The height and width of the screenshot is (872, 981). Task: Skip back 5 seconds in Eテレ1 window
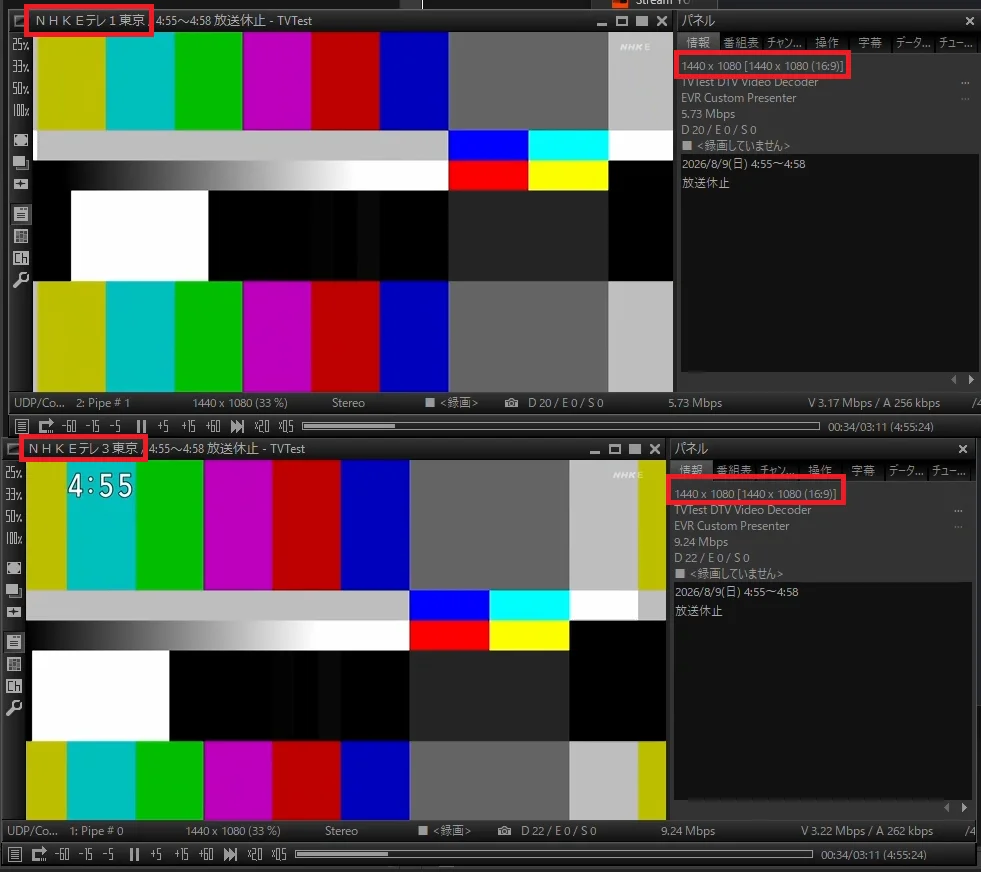click(115, 427)
